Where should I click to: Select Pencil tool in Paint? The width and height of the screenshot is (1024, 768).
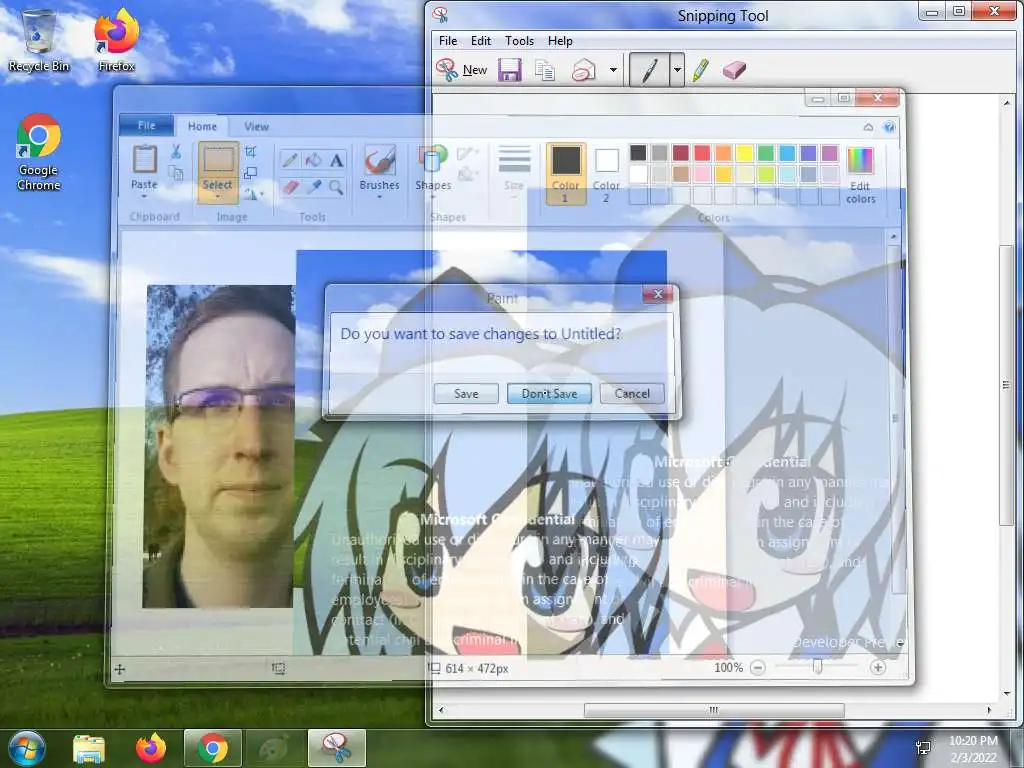(x=290, y=160)
